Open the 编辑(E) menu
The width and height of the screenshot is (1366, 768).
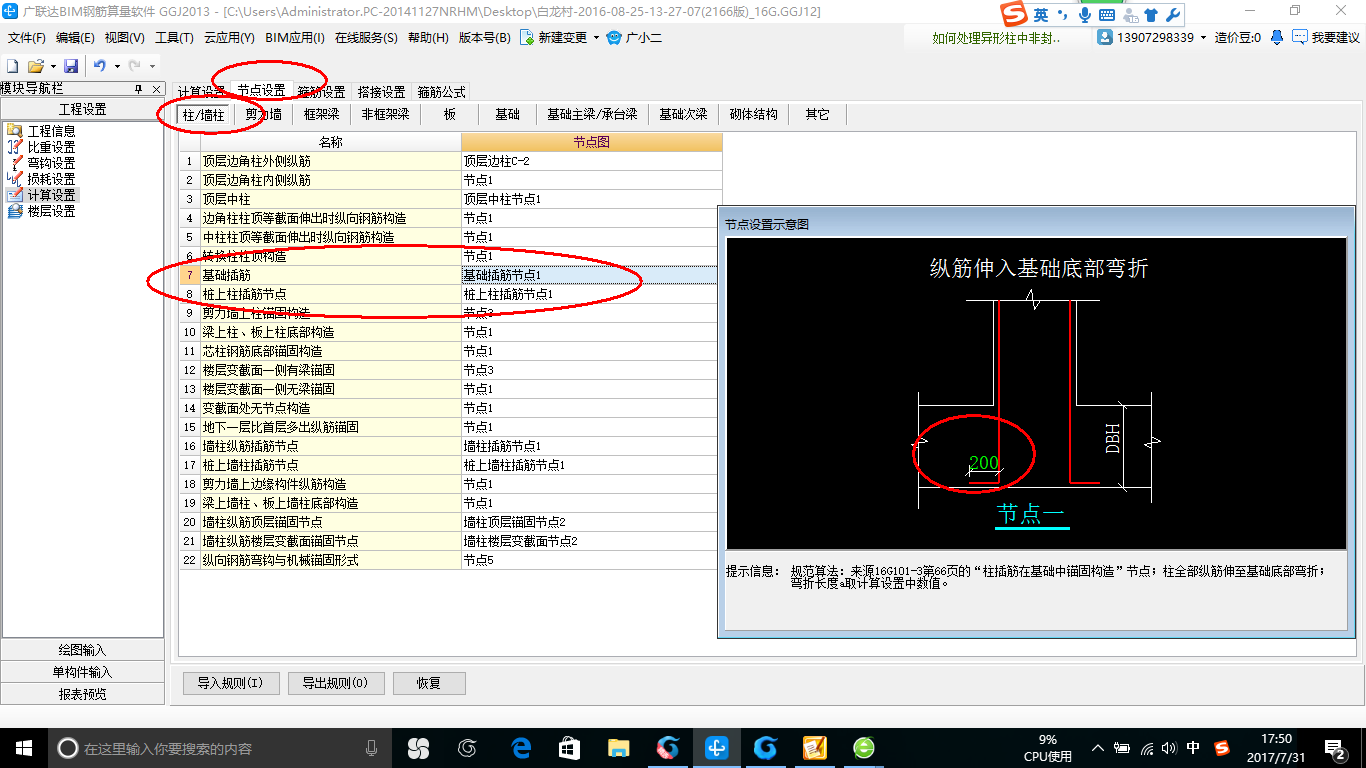(x=75, y=38)
